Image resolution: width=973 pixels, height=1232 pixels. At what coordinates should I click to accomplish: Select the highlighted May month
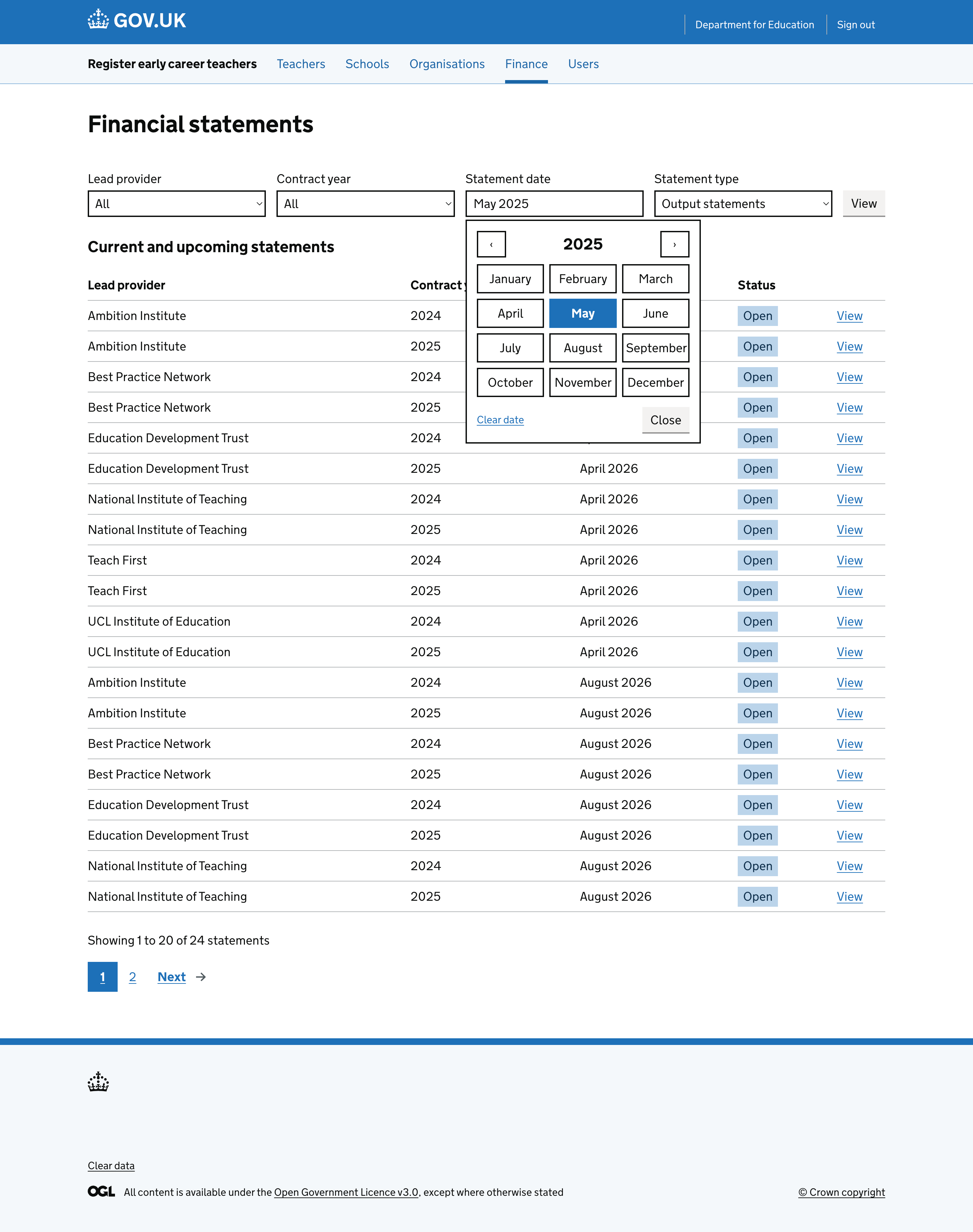tap(583, 313)
